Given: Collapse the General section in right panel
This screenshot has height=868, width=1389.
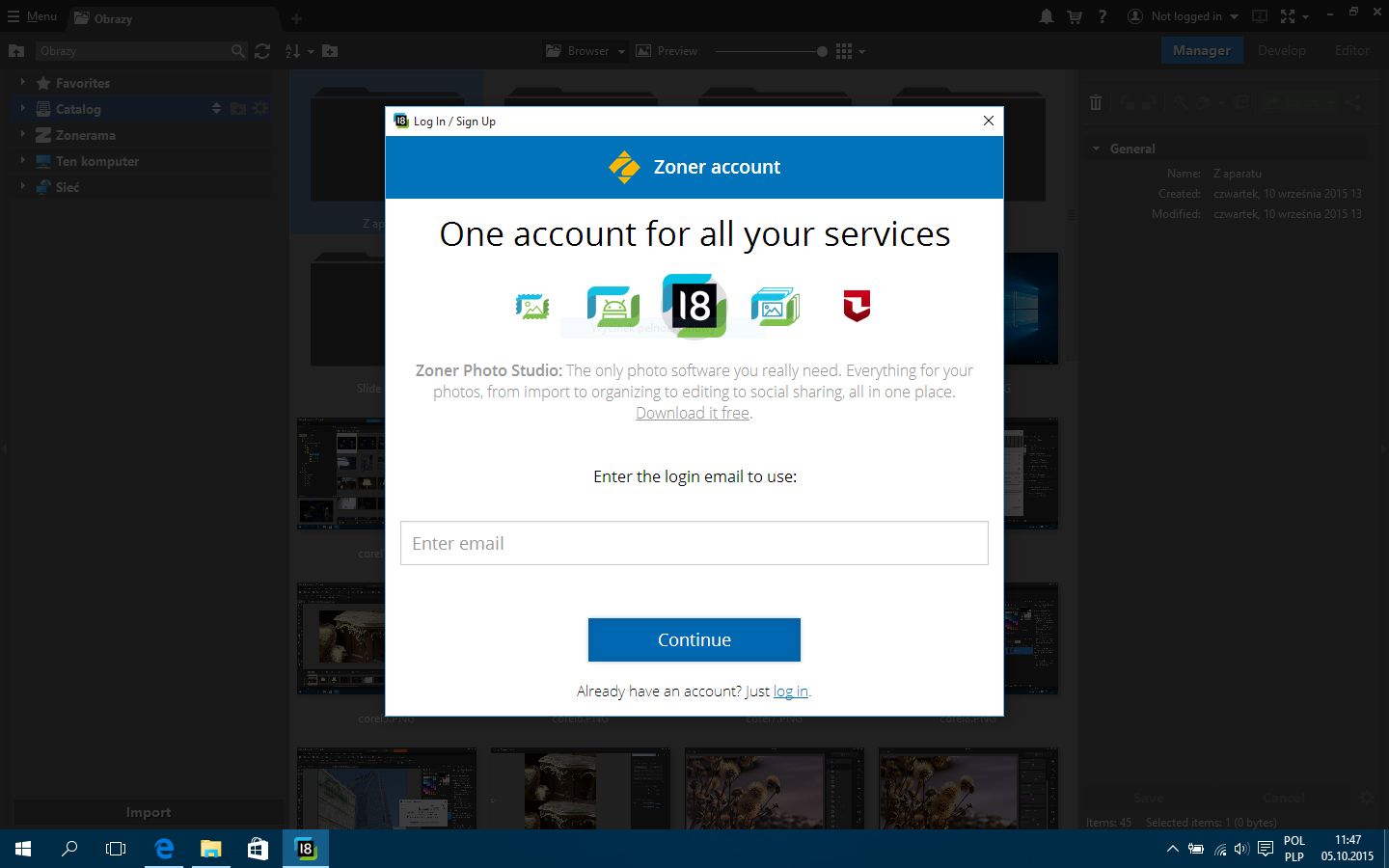Looking at the screenshot, I should pyautogui.click(x=1096, y=149).
